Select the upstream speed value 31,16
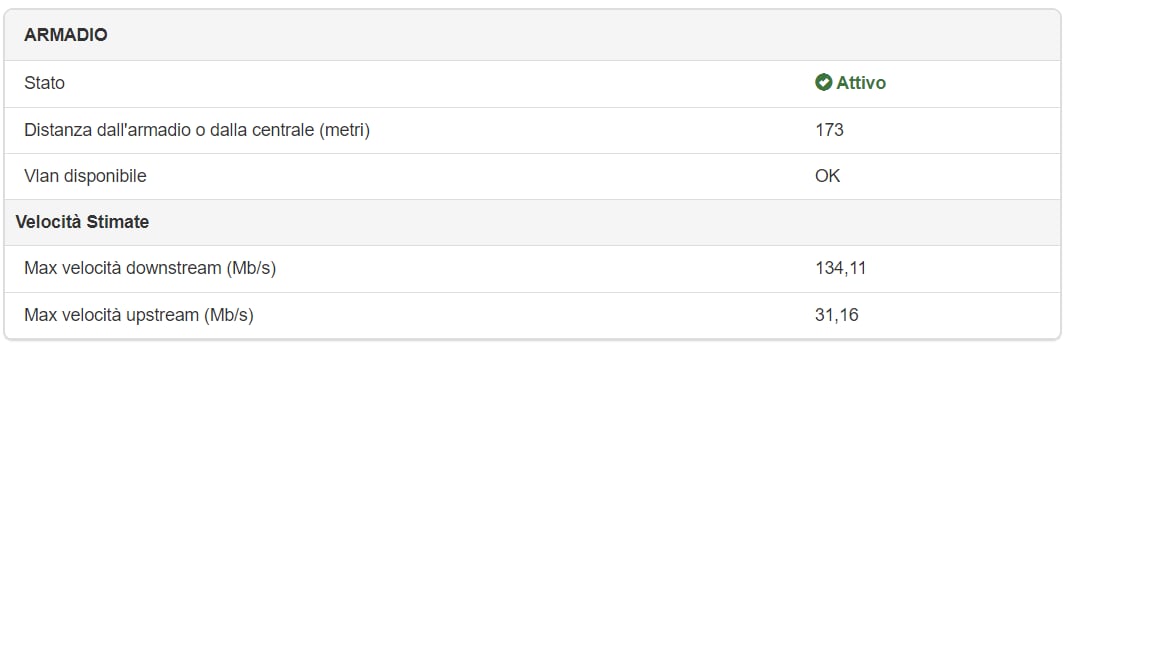Viewport: 1152px width, 648px height. [836, 315]
